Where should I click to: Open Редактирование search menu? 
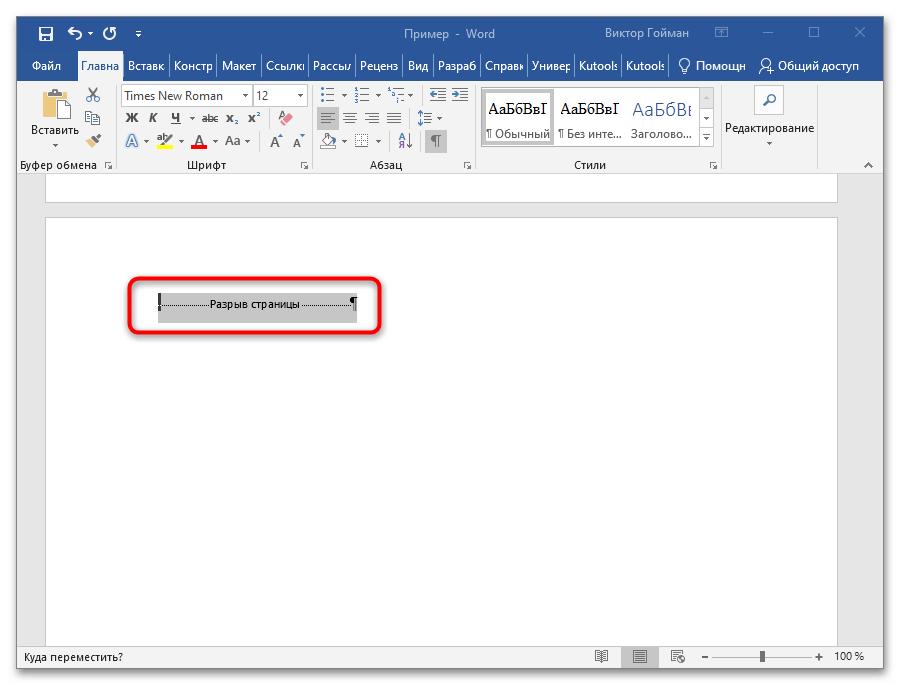[769, 117]
